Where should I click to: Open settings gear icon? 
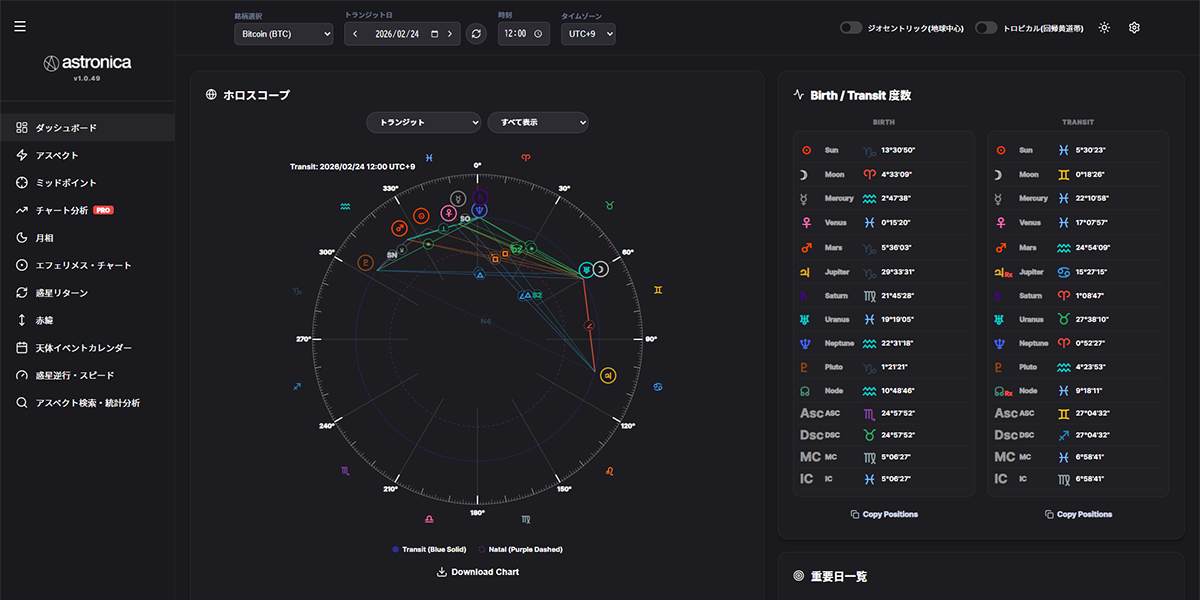coord(1134,28)
